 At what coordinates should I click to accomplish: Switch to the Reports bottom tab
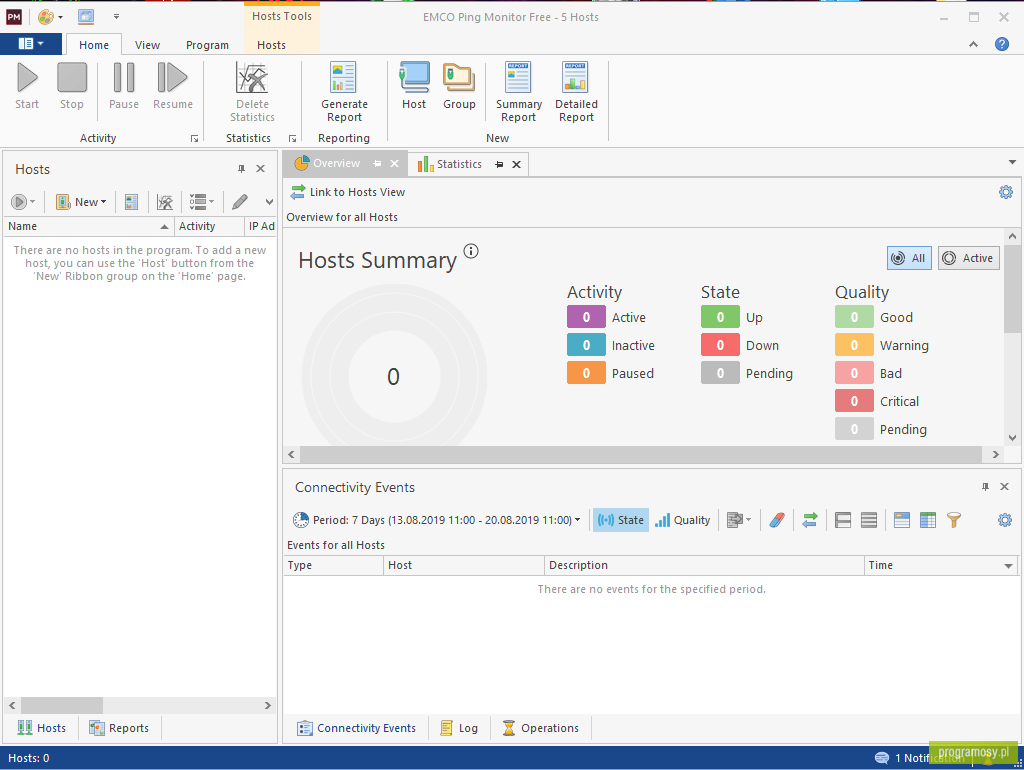click(x=120, y=728)
